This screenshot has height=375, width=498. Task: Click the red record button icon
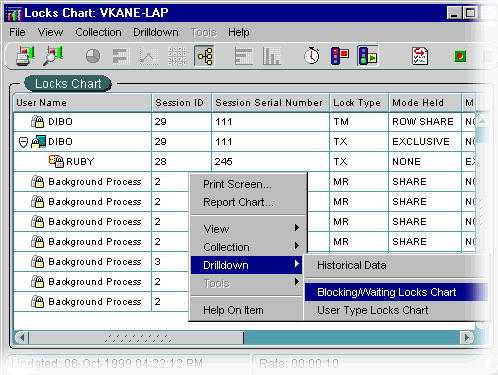tap(460, 56)
